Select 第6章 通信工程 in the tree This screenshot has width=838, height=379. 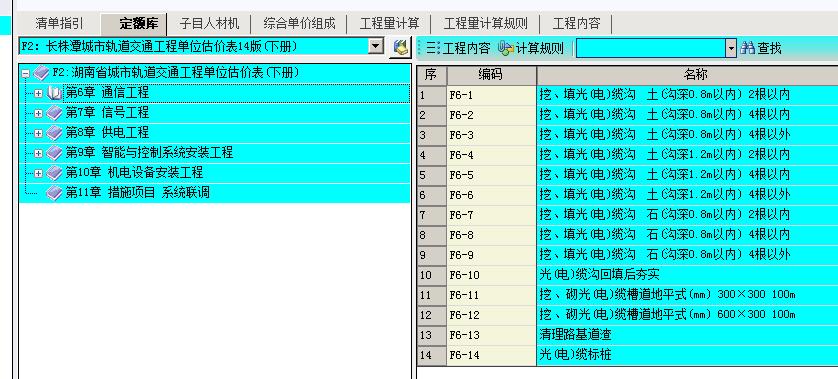click(x=107, y=93)
